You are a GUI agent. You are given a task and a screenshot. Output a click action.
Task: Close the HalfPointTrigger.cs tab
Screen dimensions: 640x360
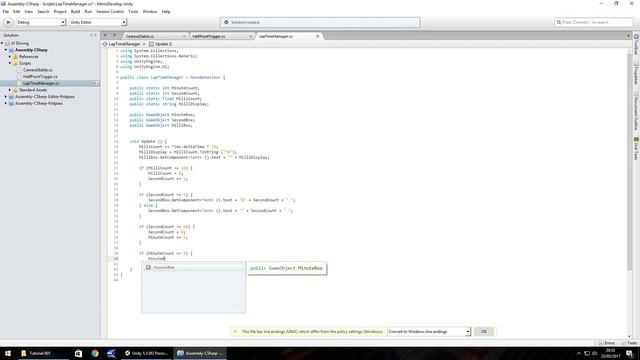(x=251, y=36)
